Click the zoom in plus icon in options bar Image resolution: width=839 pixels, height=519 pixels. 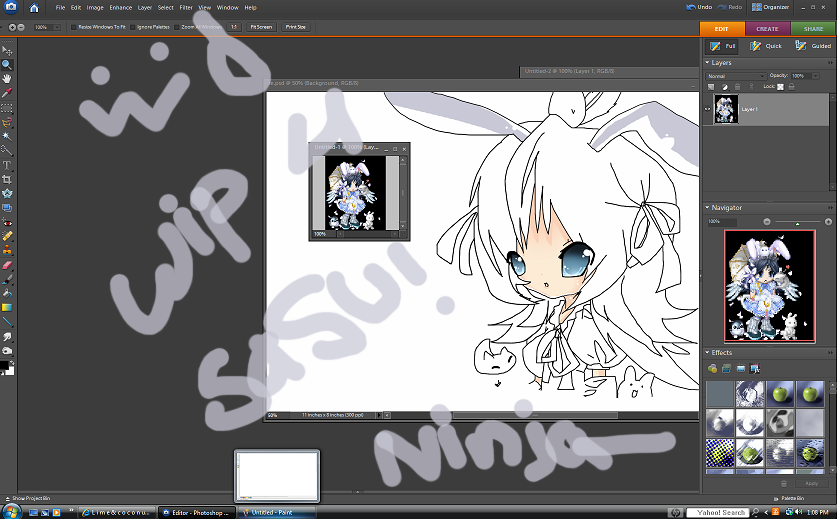click(12, 27)
